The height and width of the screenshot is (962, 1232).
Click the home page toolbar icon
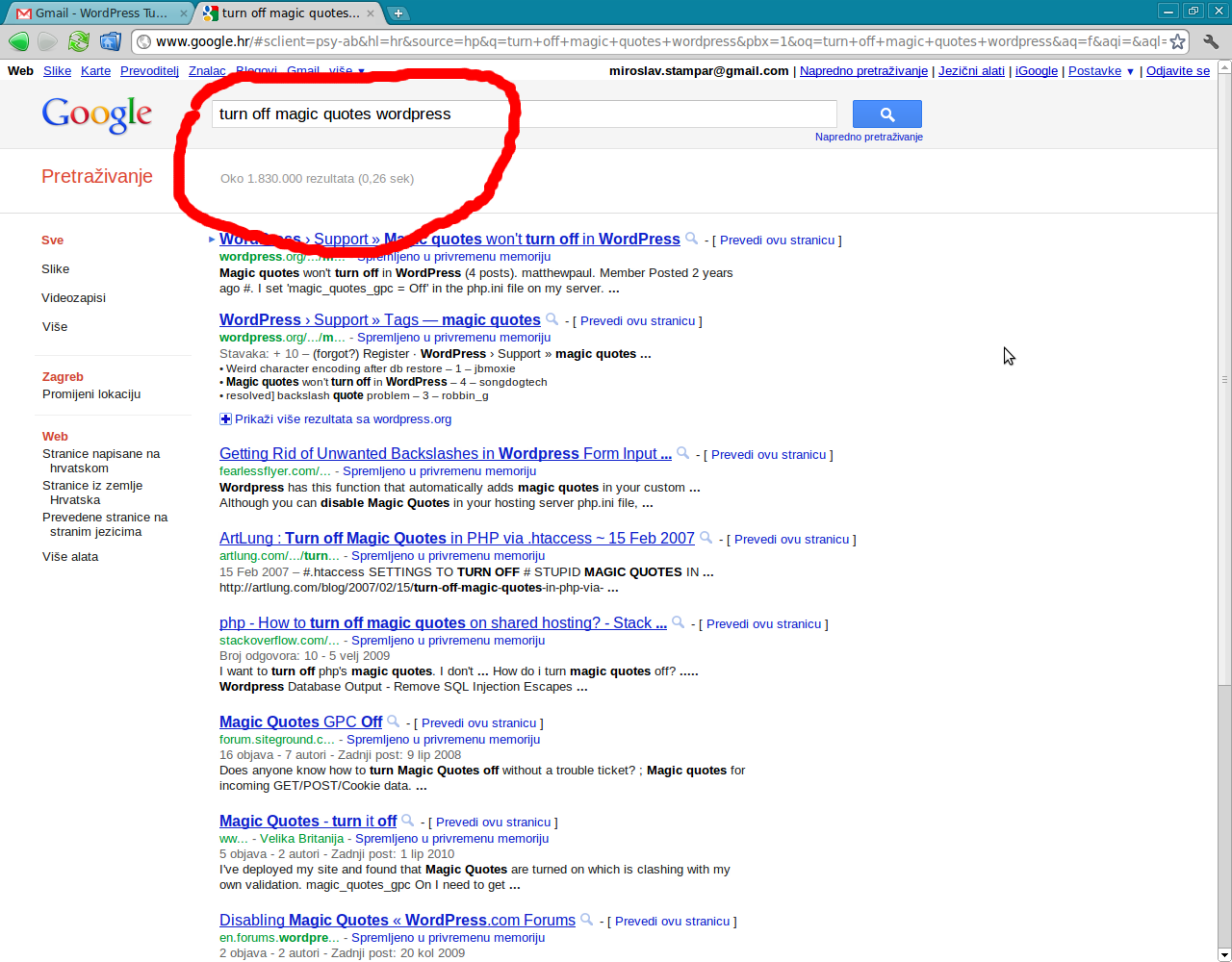[111, 41]
